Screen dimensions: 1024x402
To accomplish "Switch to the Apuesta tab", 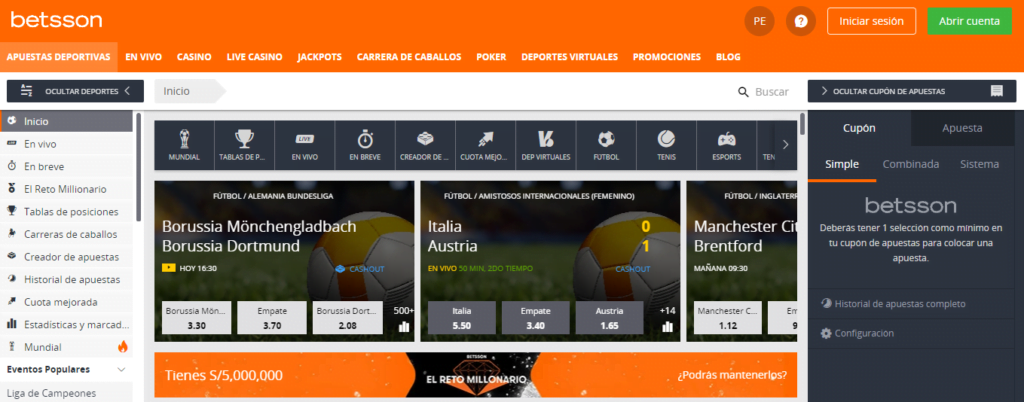I will click(962, 128).
